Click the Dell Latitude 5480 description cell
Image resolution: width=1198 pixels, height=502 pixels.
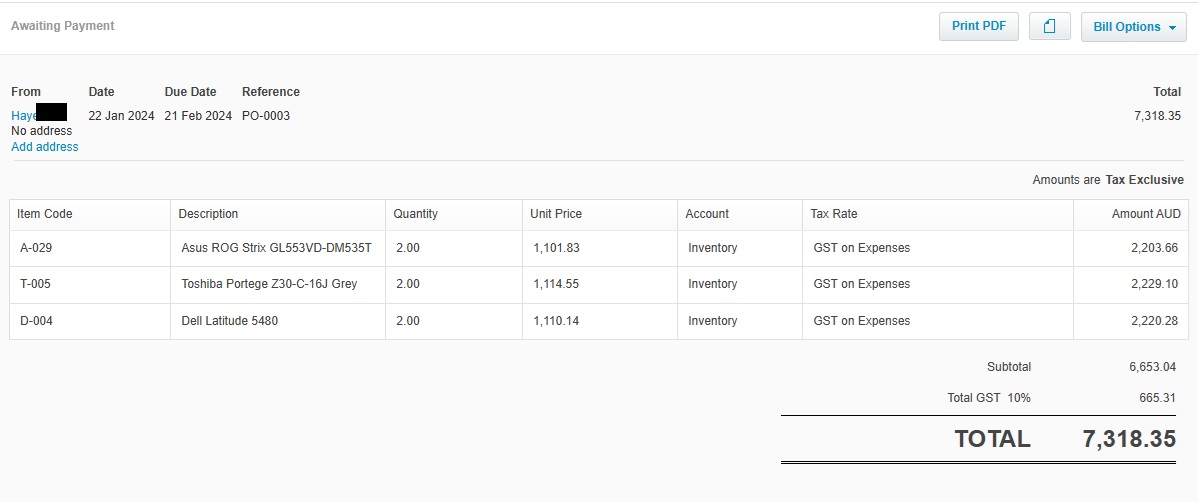tap(230, 321)
